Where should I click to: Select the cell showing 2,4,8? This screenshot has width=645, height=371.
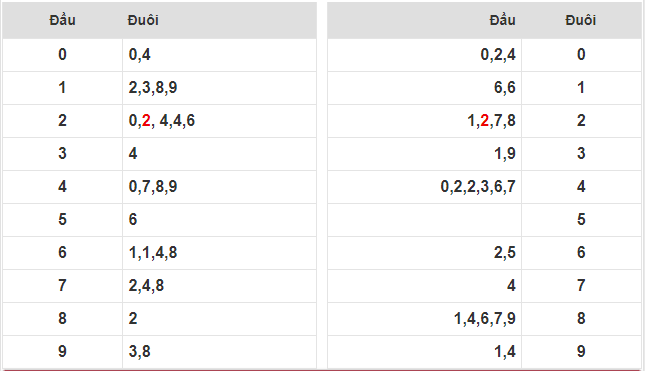219,285
